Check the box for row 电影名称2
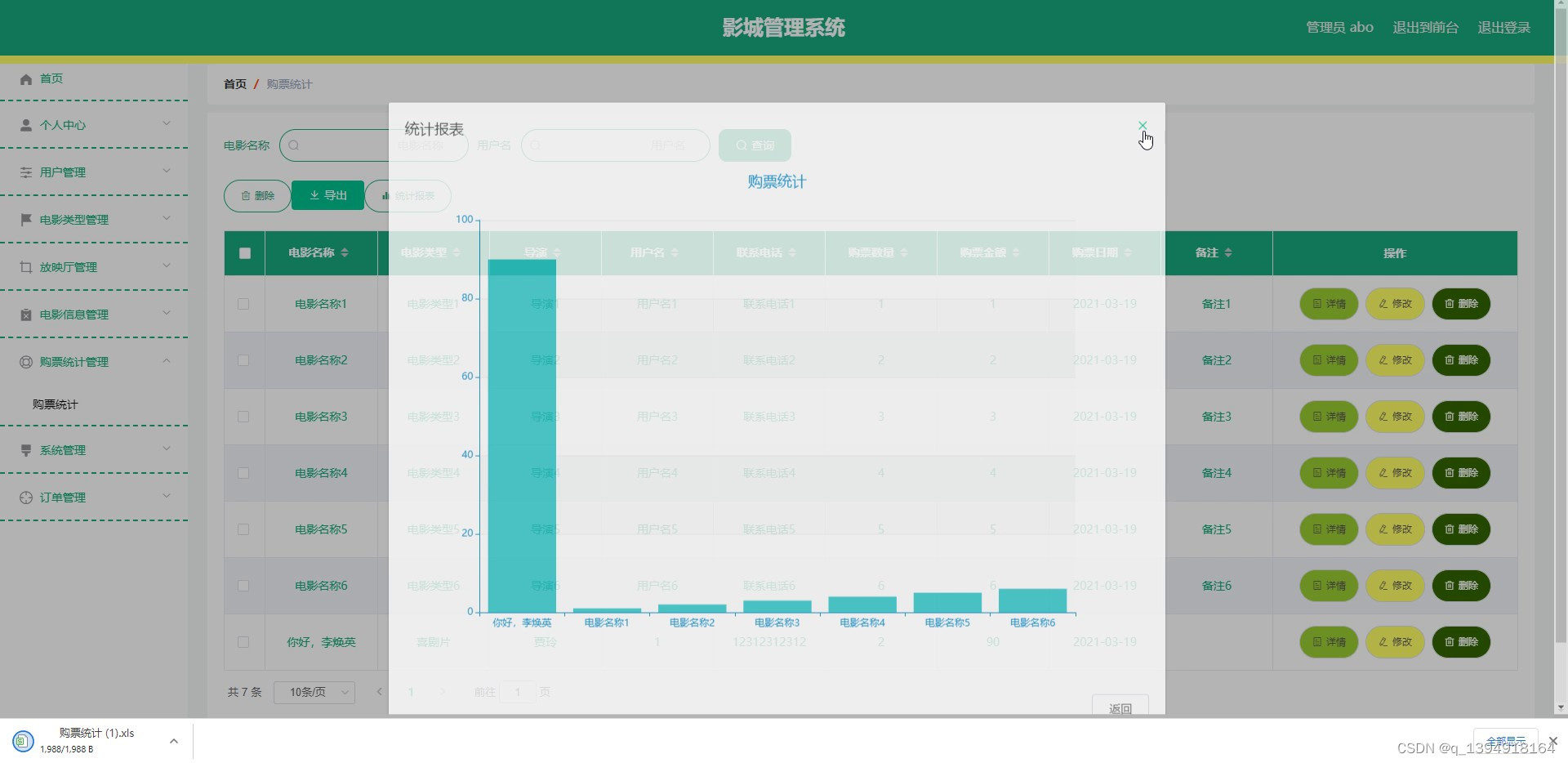This screenshot has height=763, width=1568. pos(243,360)
